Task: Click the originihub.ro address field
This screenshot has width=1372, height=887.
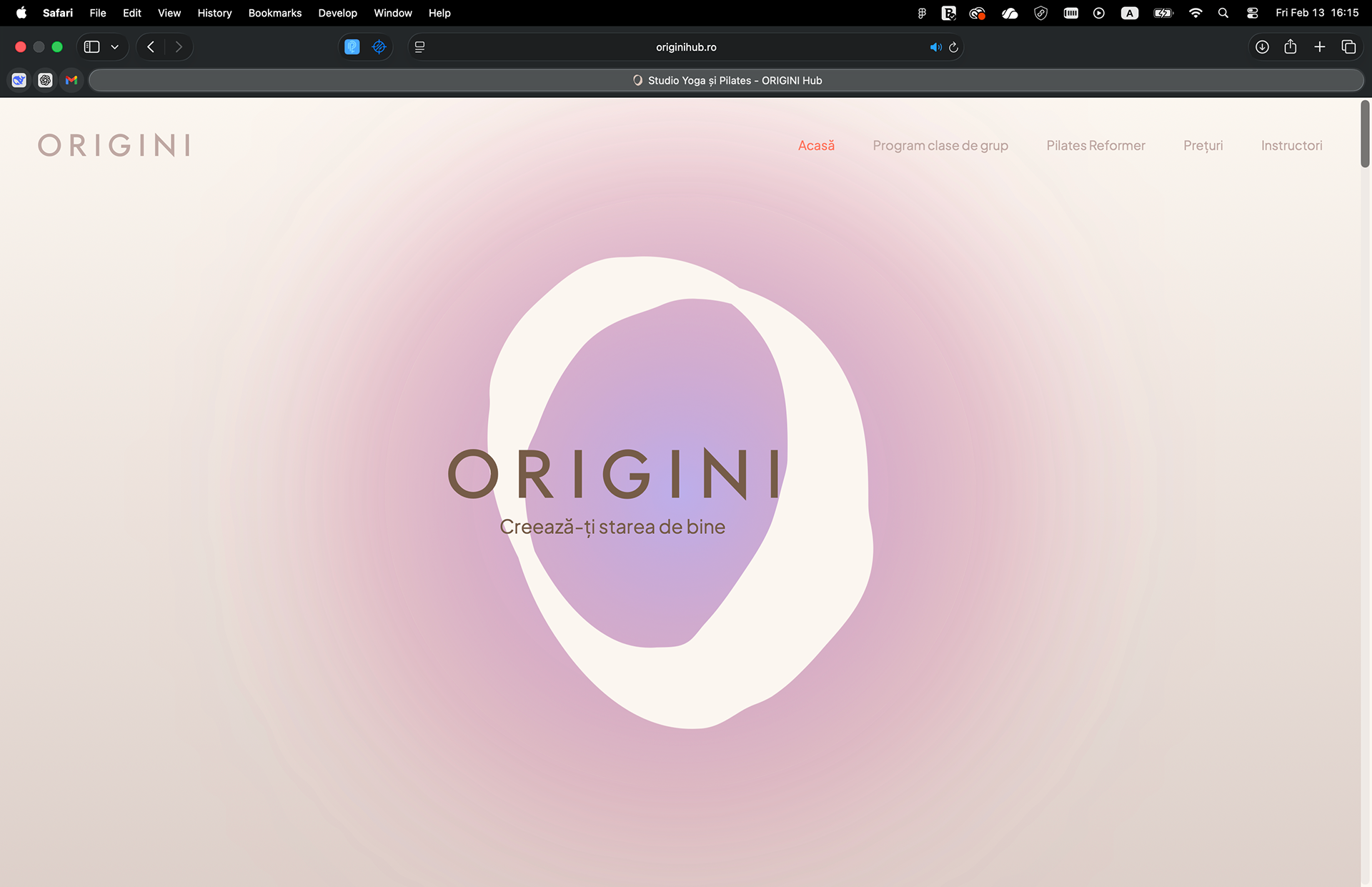Action: (685, 47)
